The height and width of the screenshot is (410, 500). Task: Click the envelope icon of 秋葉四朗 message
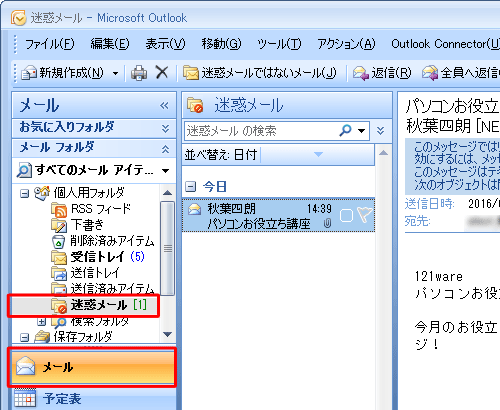click(195, 209)
